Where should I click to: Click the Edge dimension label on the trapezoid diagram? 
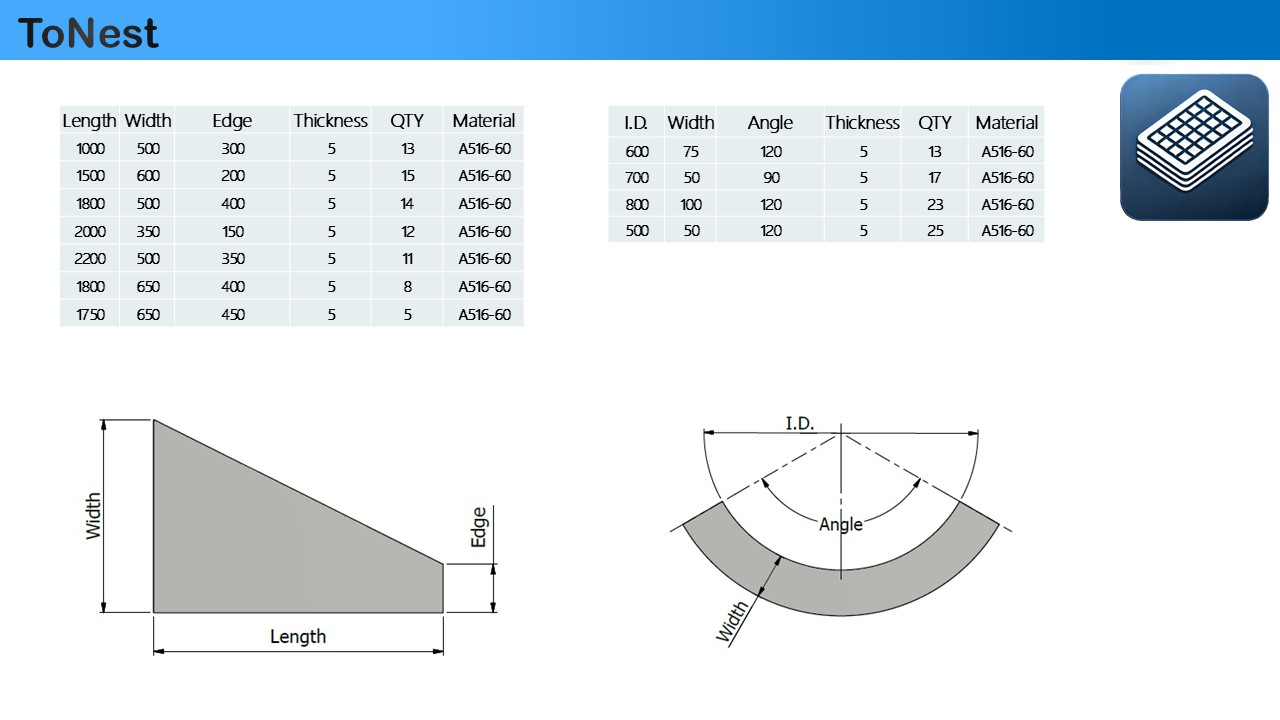point(479,527)
